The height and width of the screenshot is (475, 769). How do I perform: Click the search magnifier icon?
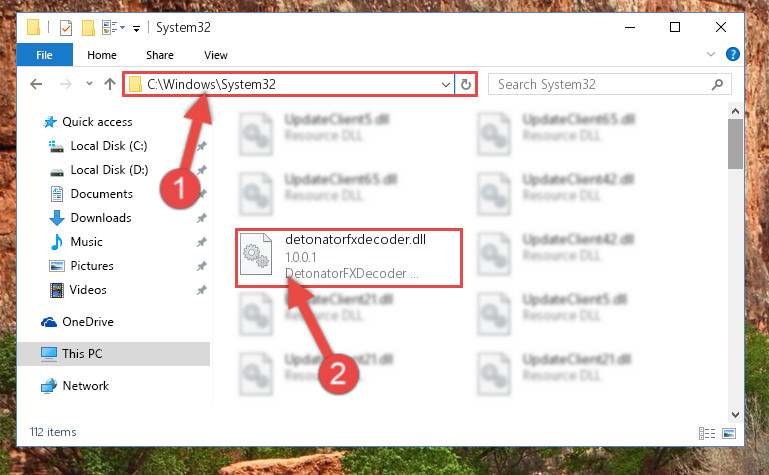click(x=717, y=84)
